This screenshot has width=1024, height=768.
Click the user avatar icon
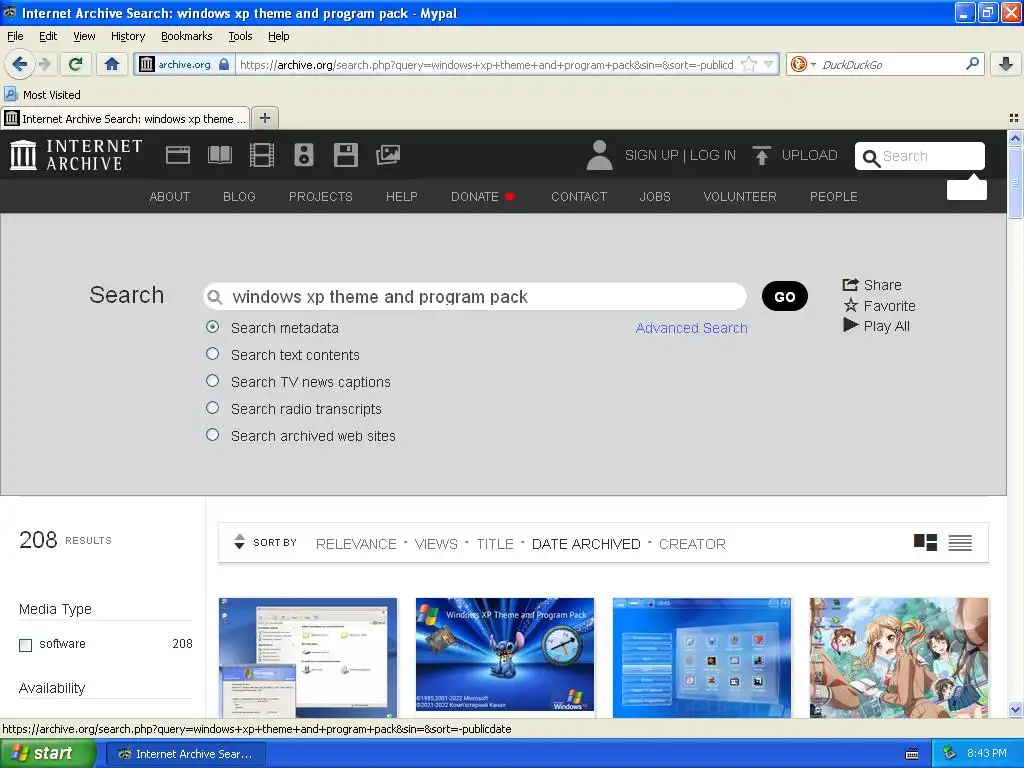pyautogui.click(x=599, y=155)
